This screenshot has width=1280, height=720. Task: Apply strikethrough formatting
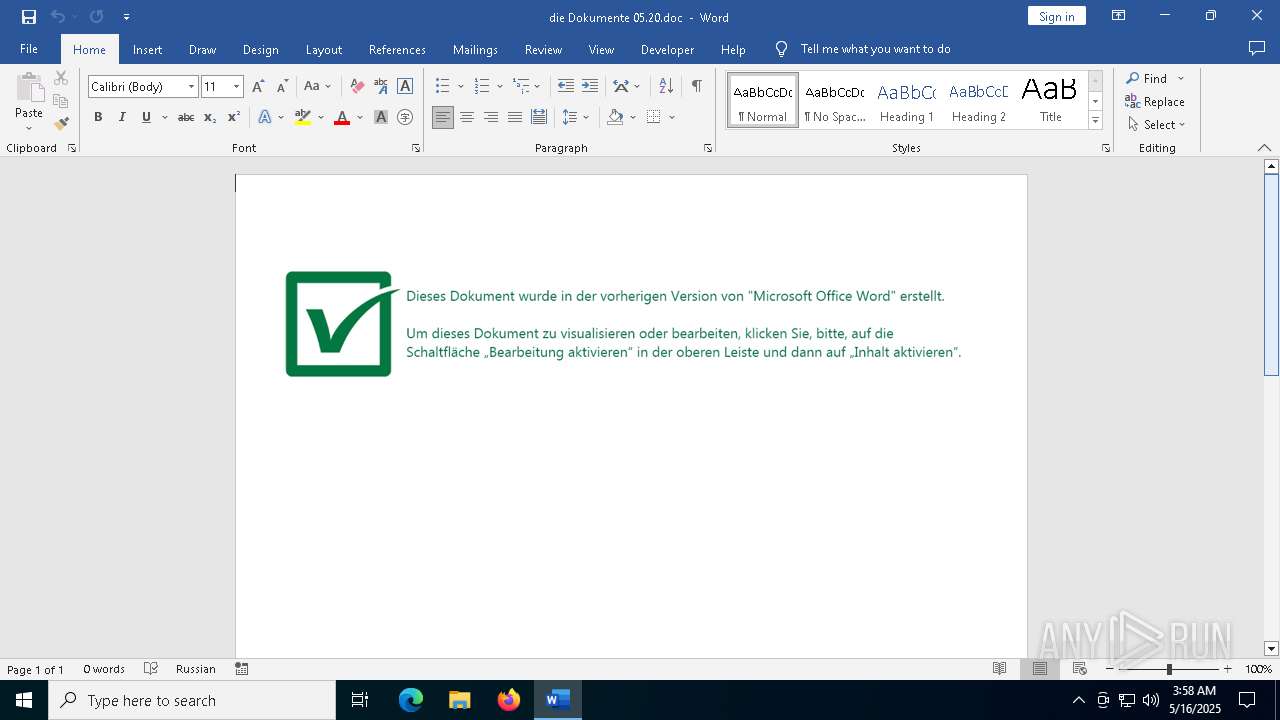point(186,117)
